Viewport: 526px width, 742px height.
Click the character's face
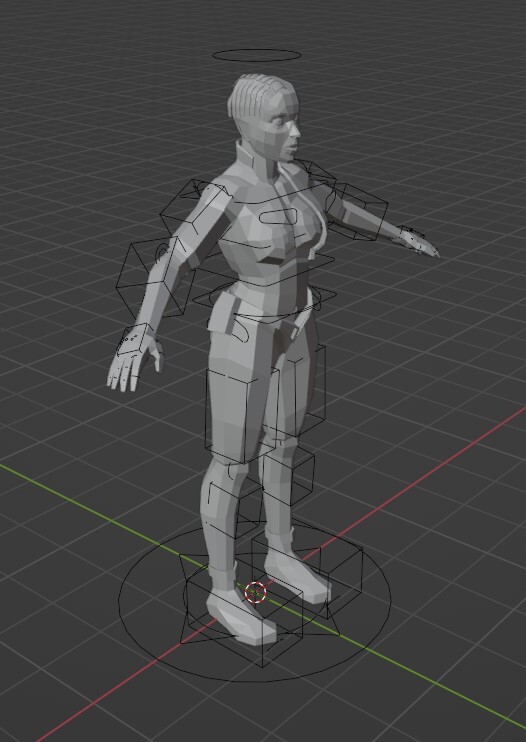pyautogui.click(x=284, y=128)
